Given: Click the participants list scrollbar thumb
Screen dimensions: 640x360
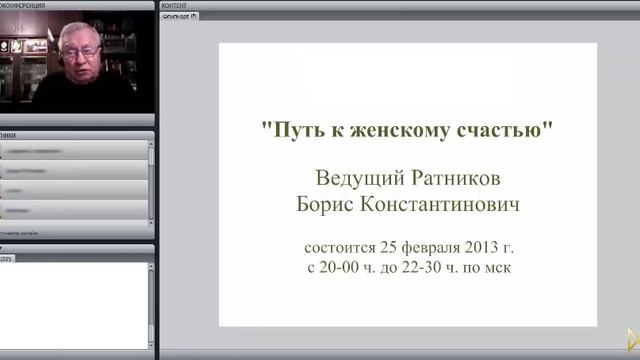Looking at the screenshot, I should [151, 157].
